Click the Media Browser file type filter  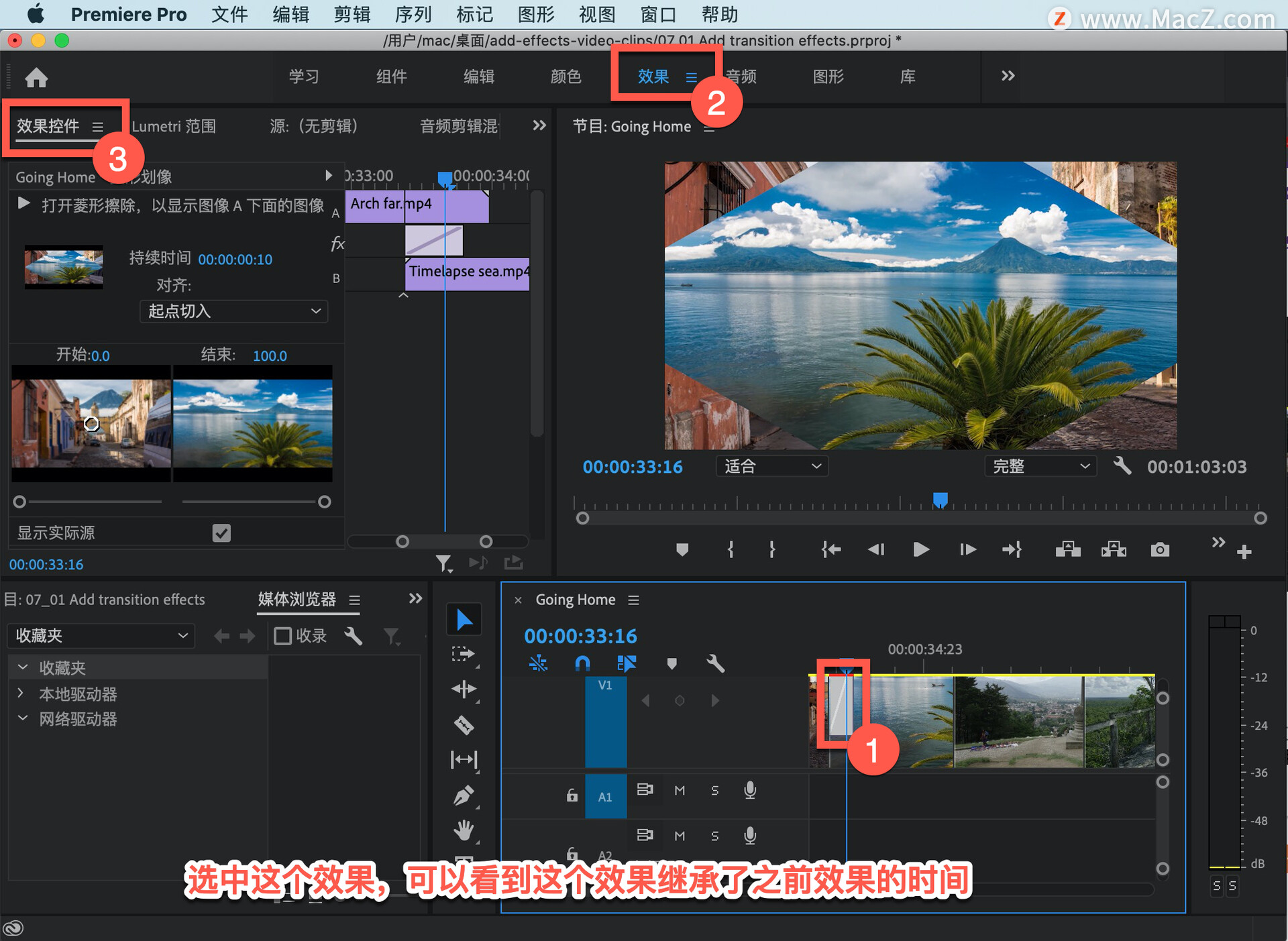pyautogui.click(x=392, y=636)
